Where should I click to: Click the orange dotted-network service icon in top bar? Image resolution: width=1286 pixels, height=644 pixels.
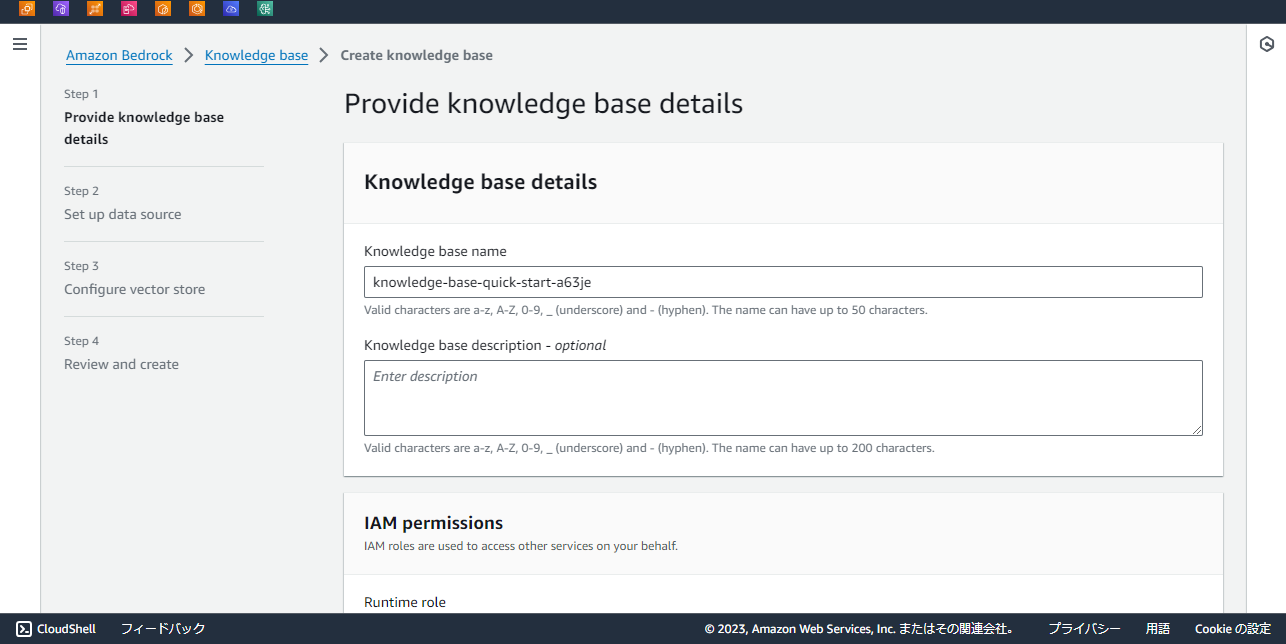[95, 9]
